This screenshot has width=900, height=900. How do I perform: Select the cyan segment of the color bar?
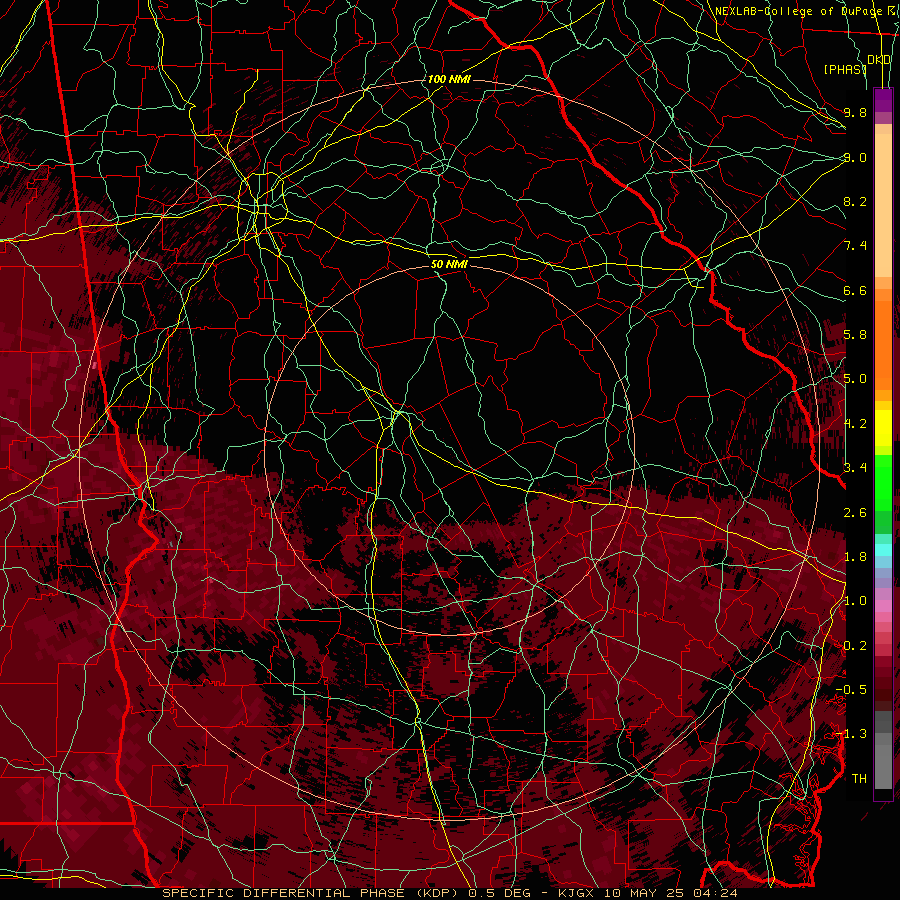[883, 550]
